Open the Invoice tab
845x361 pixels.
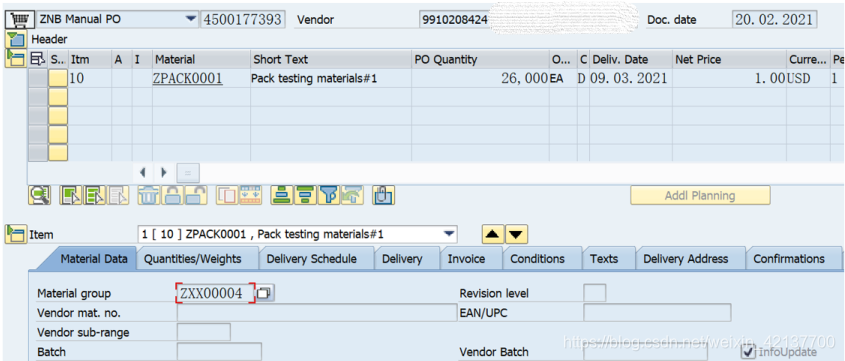(467, 259)
